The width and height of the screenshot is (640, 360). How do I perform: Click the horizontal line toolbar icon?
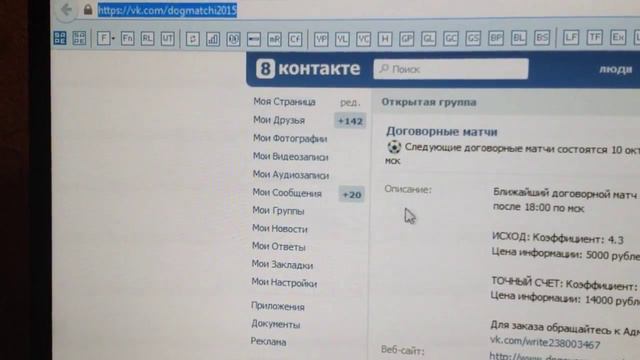[x=254, y=39]
